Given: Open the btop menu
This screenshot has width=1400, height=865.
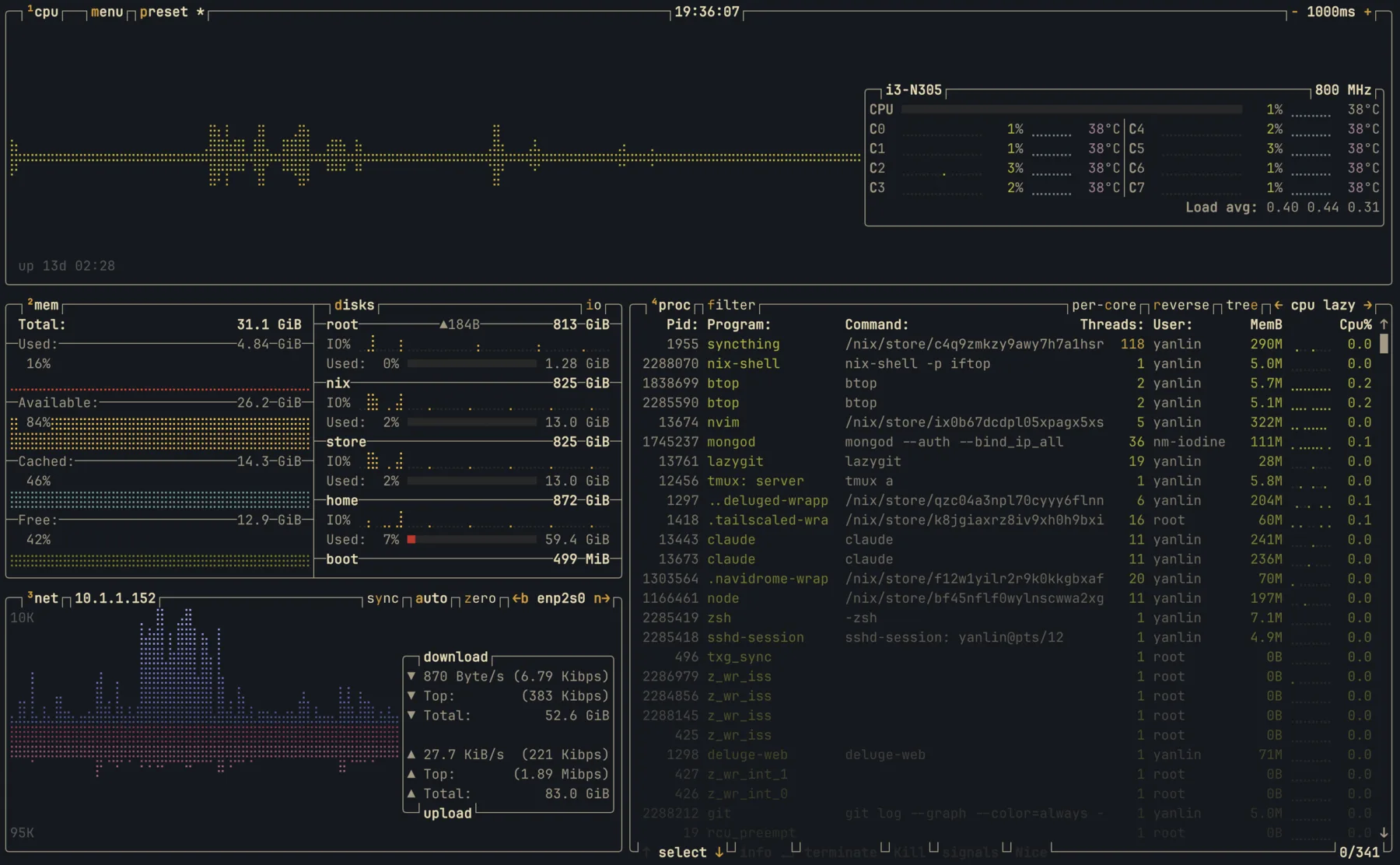Looking at the screenshot, I should 107,12.
